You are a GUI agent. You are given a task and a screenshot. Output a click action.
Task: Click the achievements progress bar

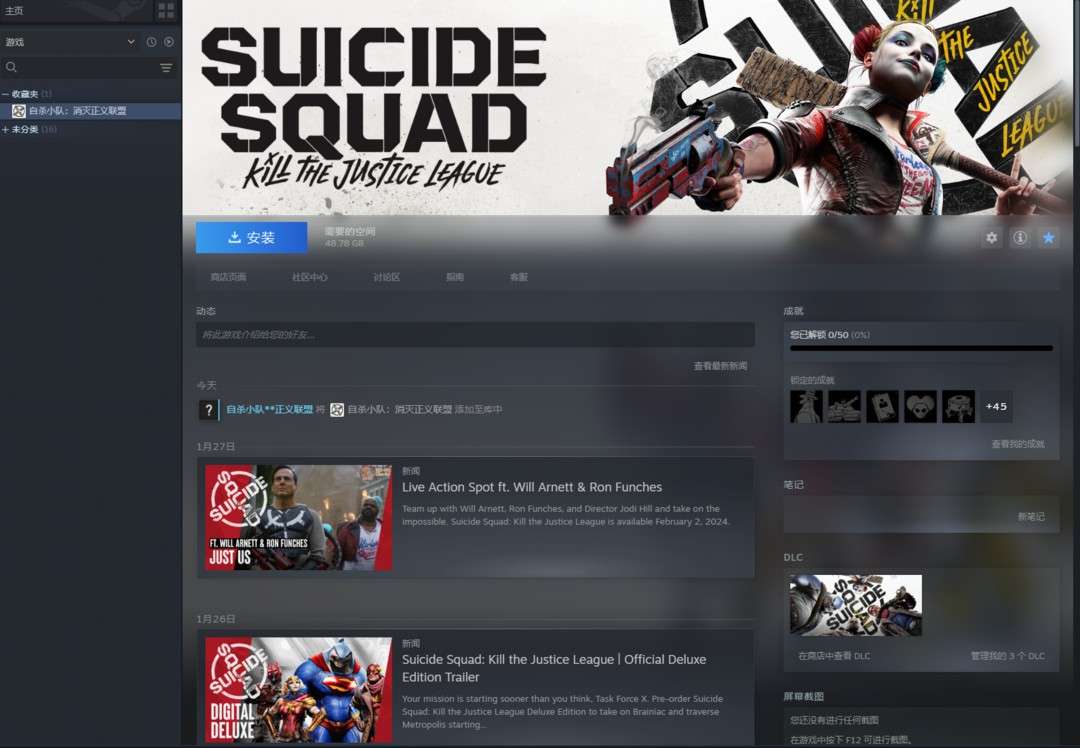click(921, 348)
